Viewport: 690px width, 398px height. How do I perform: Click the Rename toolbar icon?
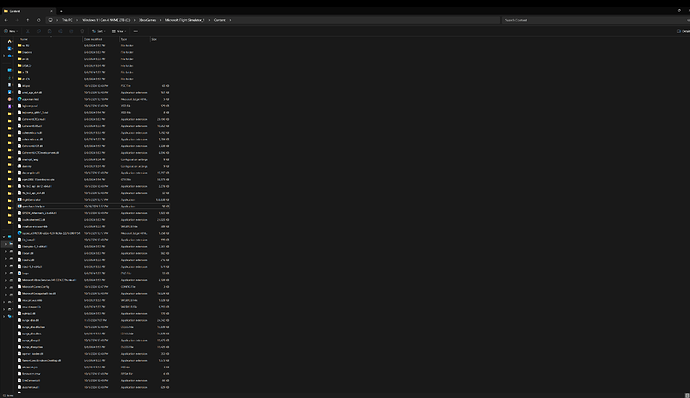tap(60, 31)
